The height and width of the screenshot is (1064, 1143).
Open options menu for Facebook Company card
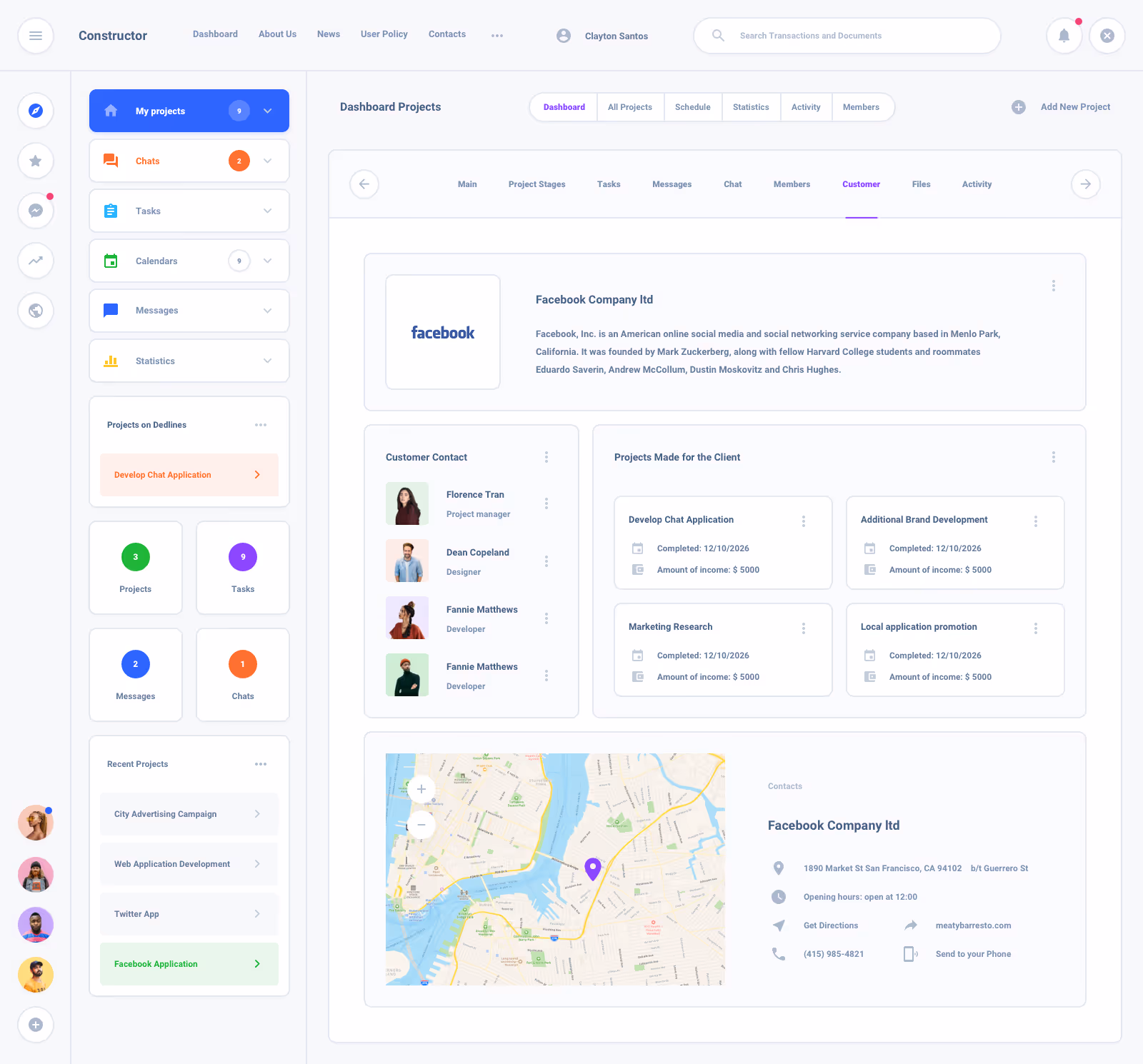(x=1054, y=286)
